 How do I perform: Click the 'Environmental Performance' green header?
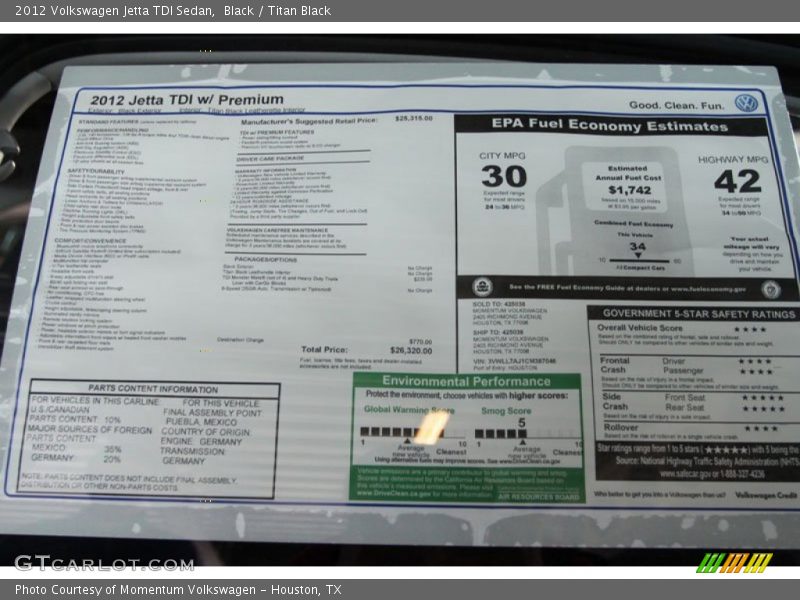point(466,381)
